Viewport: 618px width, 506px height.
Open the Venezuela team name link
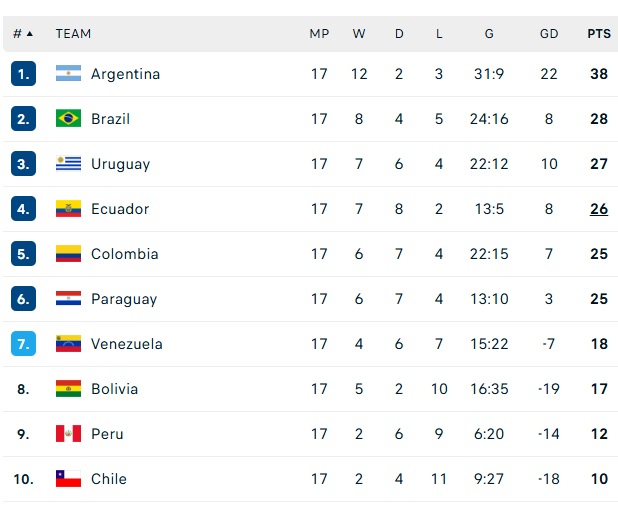pyautogui.click(x=126, y=344)
